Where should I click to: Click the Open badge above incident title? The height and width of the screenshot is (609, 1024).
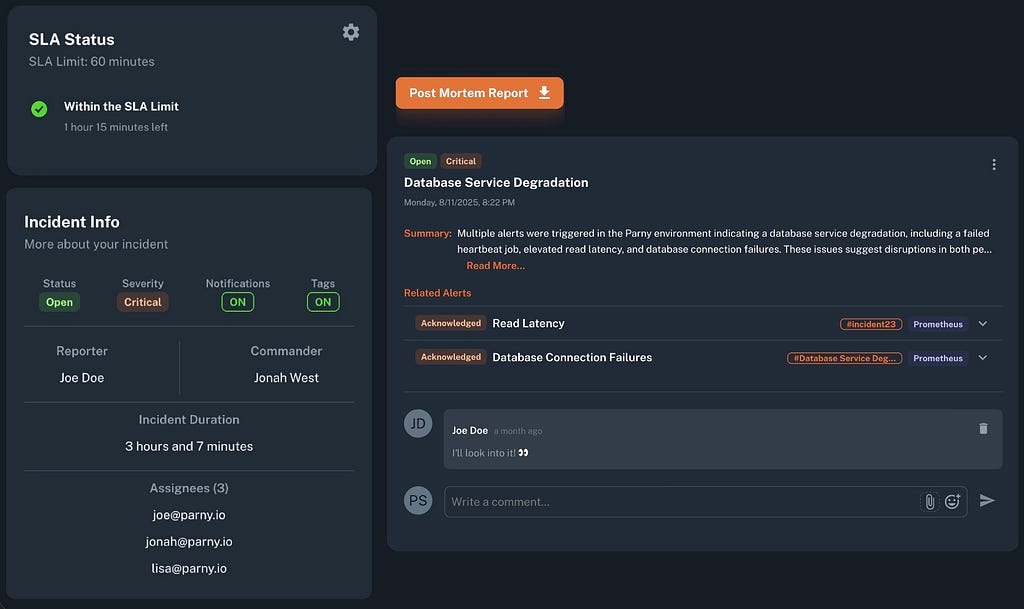pos(420,161)
